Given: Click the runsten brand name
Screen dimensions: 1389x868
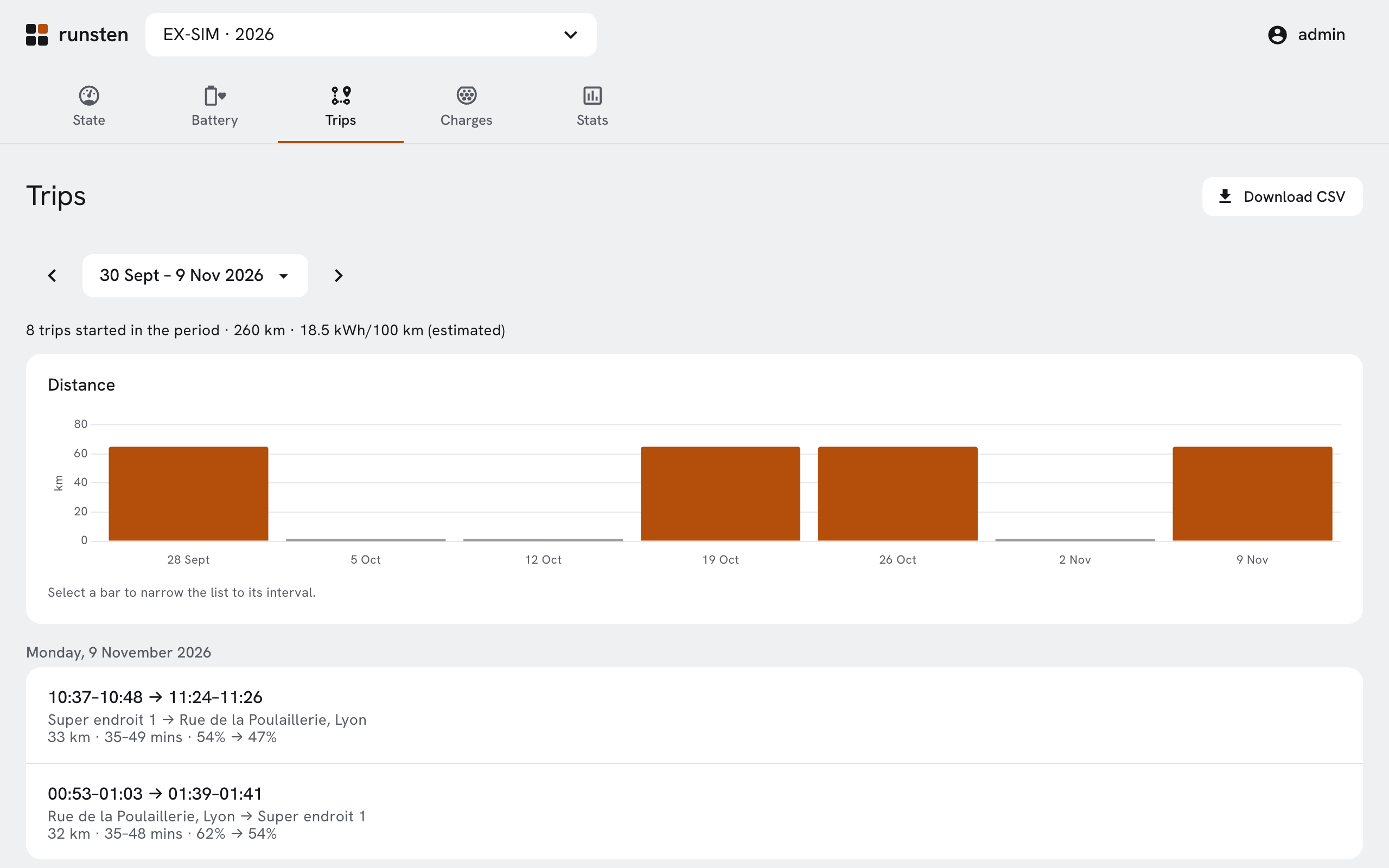Looking at the screenshot, I should [x=93, y=34].
